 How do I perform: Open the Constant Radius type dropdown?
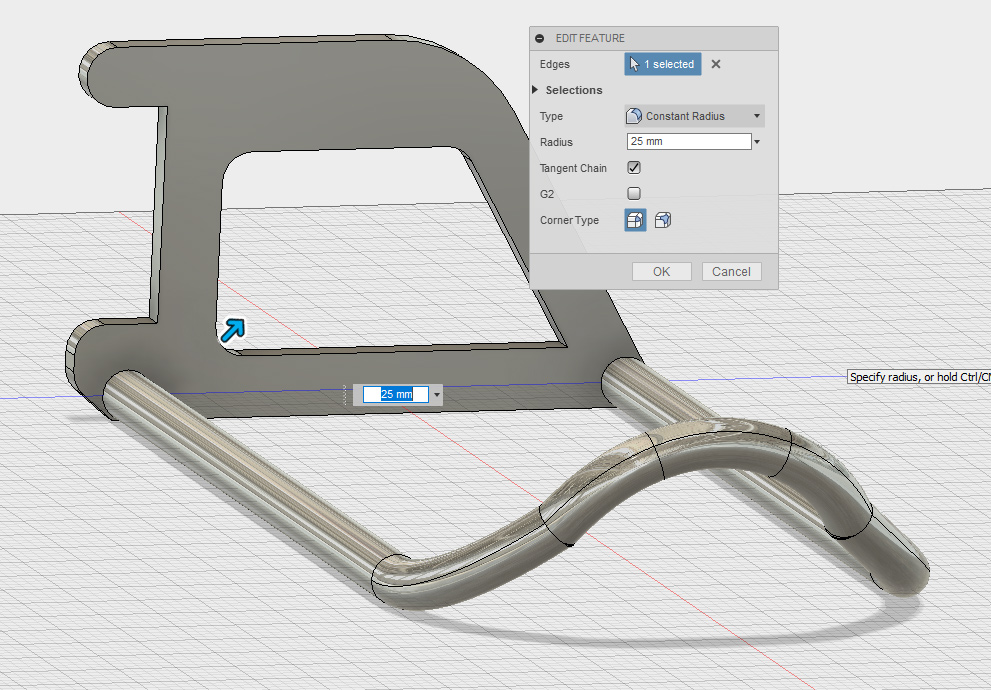(694, 116)
